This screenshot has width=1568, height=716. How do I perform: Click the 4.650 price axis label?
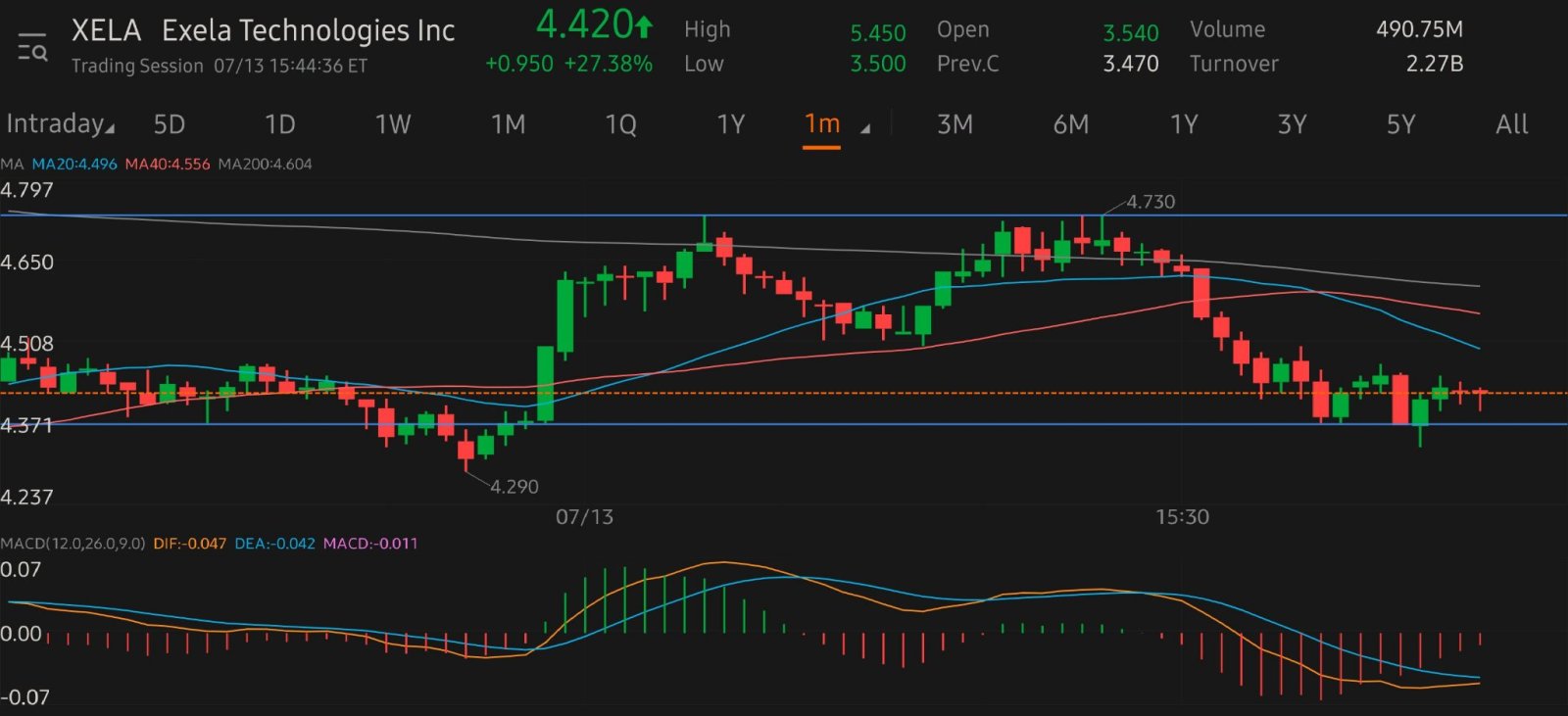point(26,263)
